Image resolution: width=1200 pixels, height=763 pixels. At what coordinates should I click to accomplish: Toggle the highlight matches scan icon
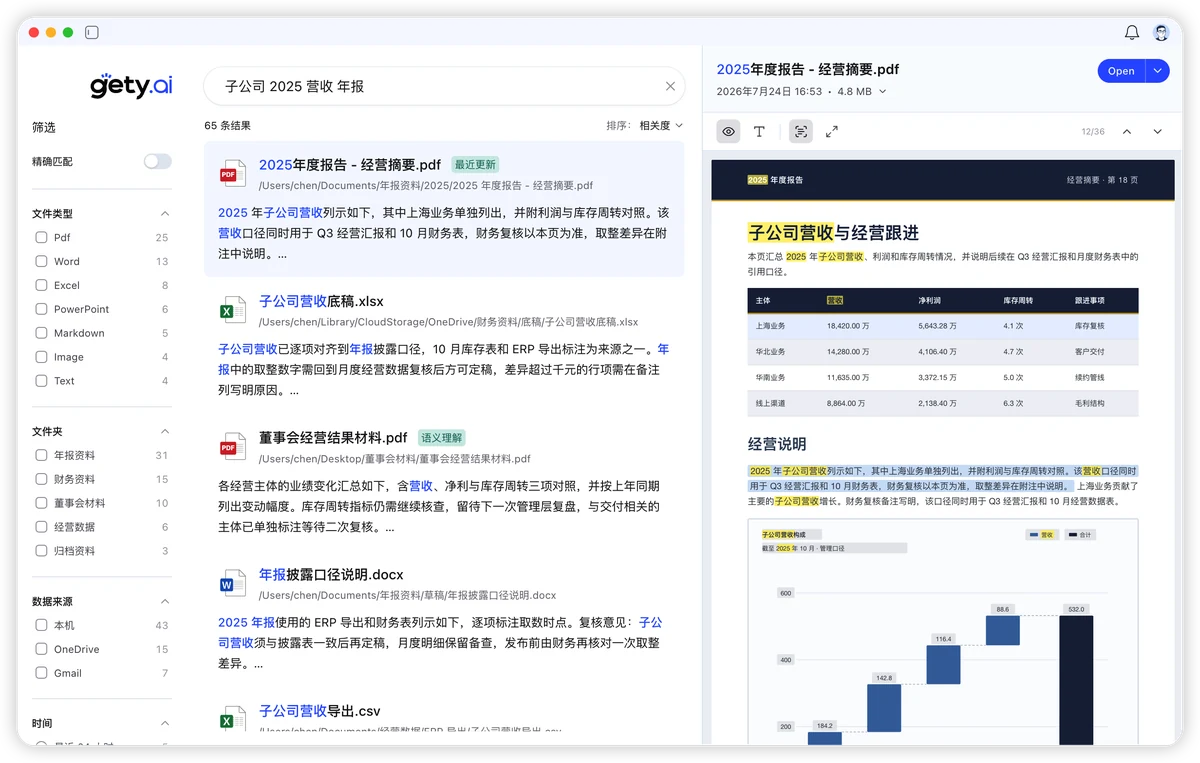[x=800, y=131]
